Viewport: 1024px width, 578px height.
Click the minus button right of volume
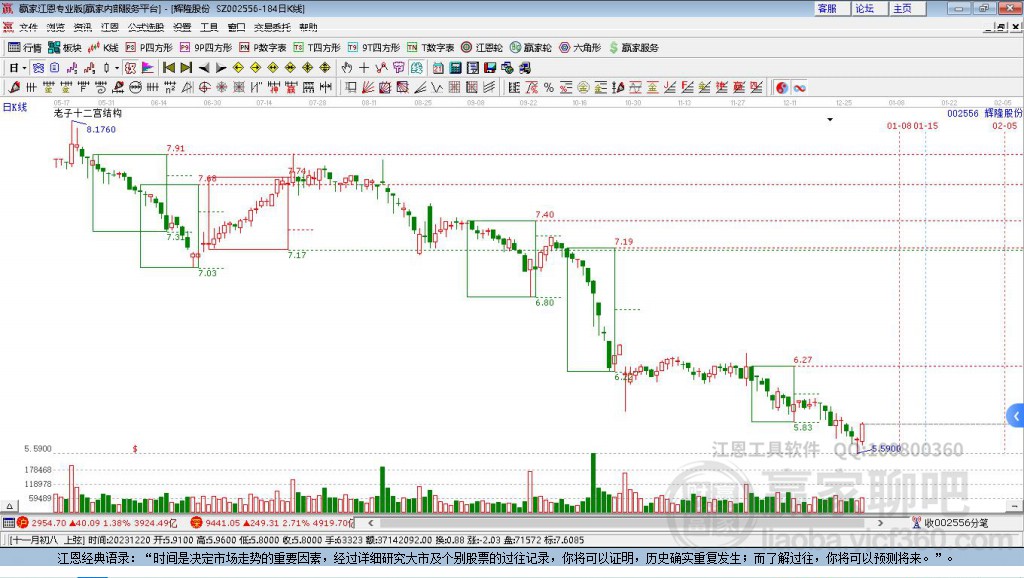[x=1014, y=506]
